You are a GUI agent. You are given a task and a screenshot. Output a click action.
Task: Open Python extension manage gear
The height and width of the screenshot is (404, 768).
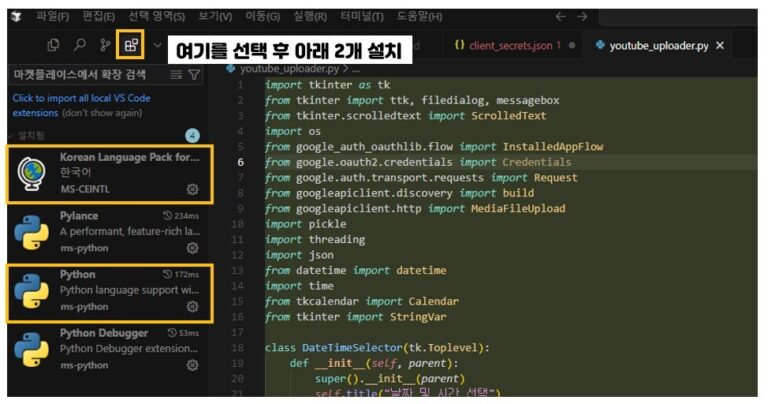tap(192, 307)
